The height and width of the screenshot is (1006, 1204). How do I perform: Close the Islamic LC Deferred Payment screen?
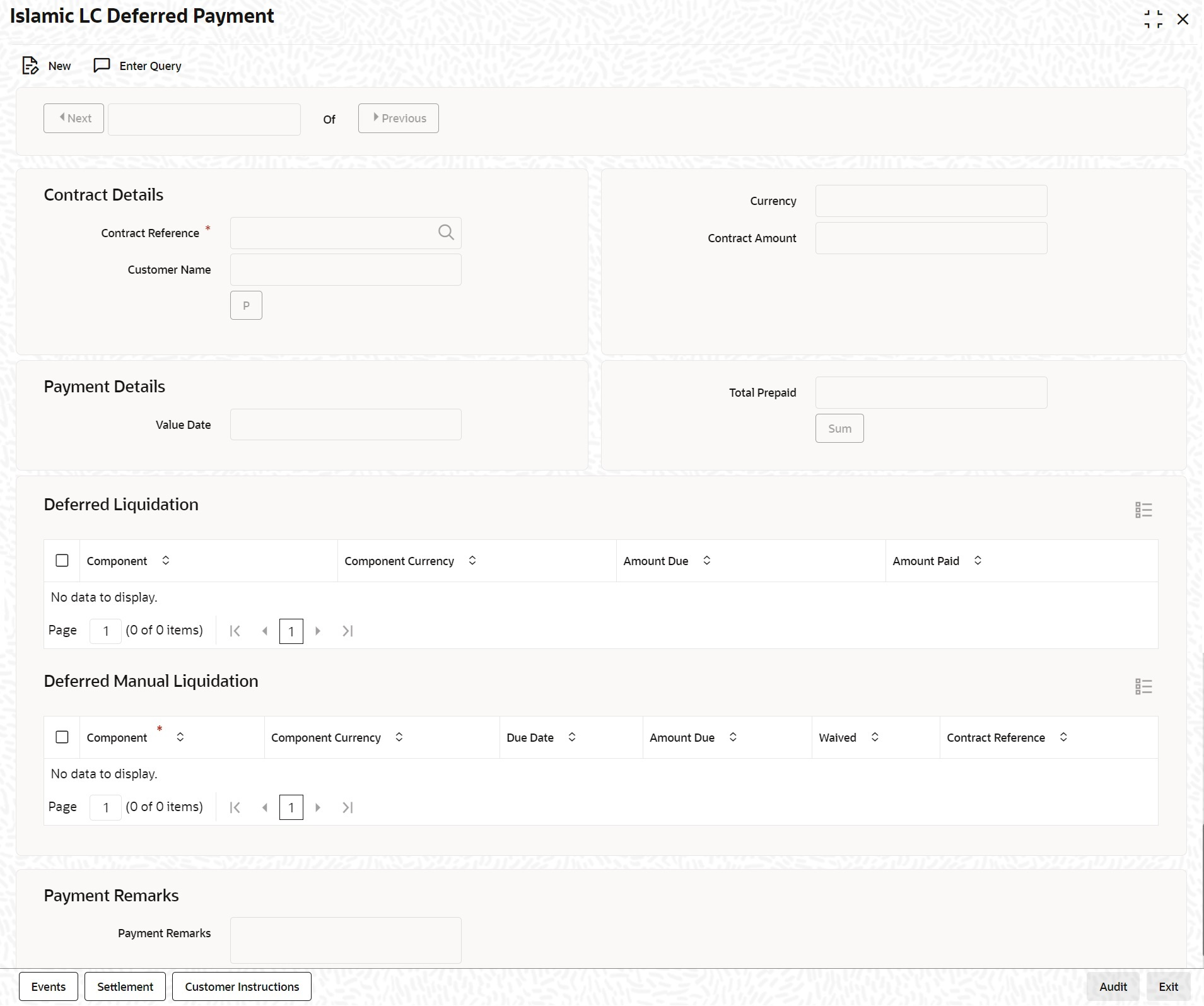point(1183,19)
